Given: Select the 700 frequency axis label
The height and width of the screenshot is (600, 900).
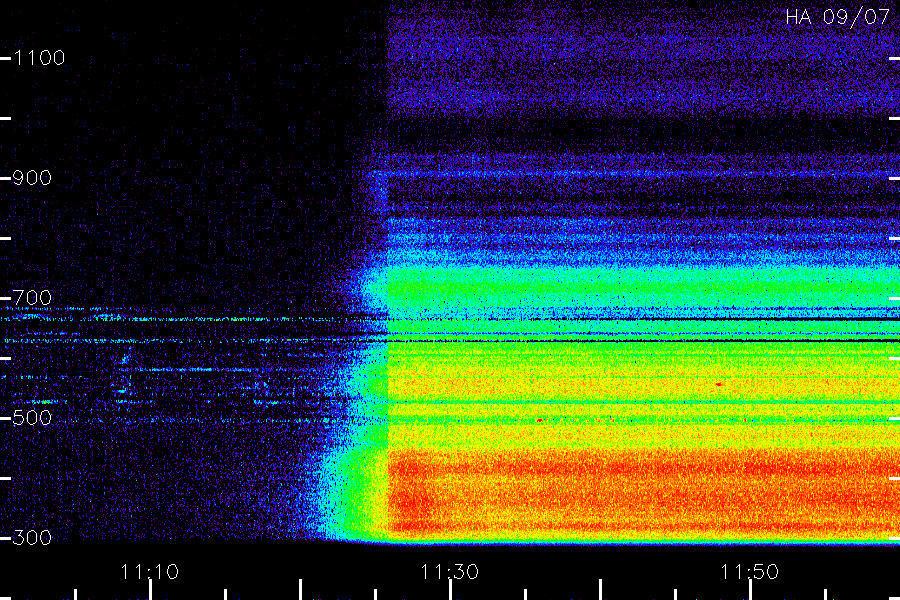Looking at the screenshot, I should (32, 298).
